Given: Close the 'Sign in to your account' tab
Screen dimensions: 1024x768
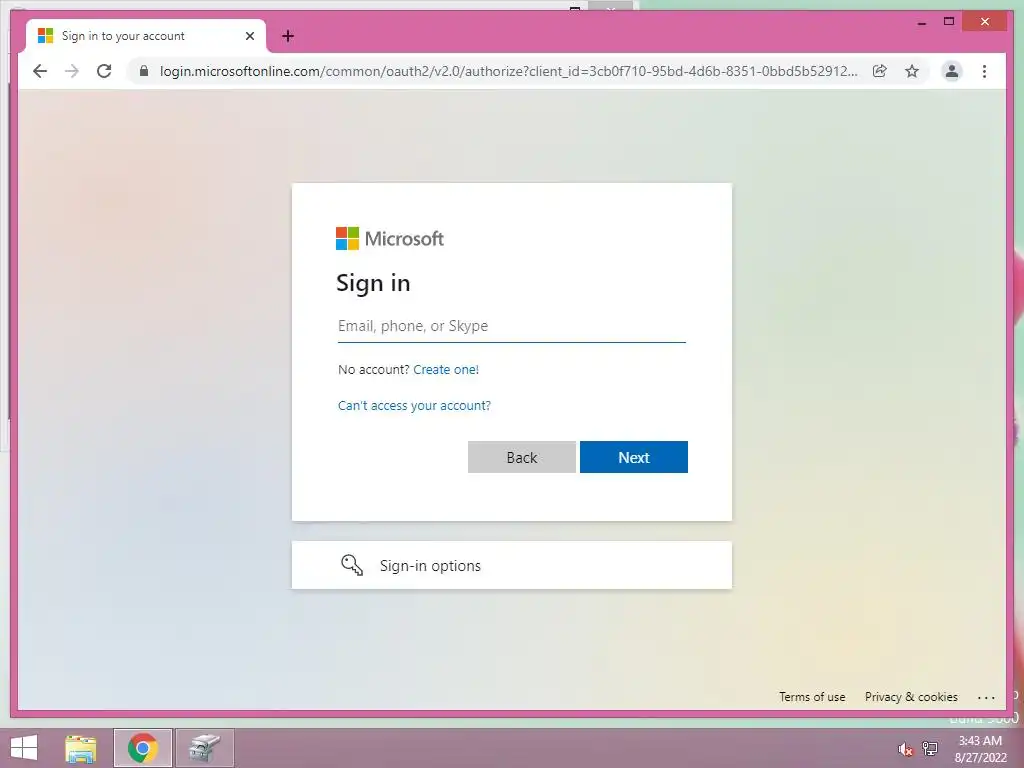Looking at the screenshot, I should [x=249, y=36].
